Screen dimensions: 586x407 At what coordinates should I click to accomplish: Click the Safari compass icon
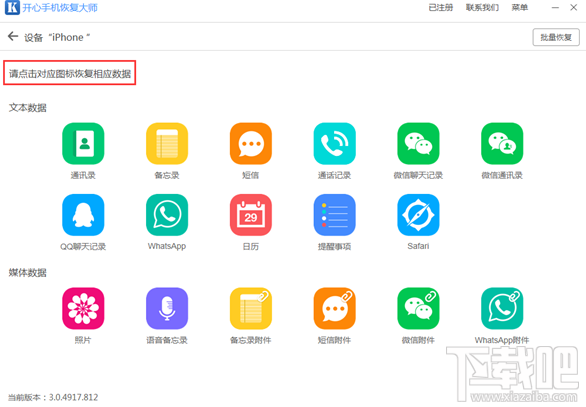pyautogui.click(x=418, y=215)
